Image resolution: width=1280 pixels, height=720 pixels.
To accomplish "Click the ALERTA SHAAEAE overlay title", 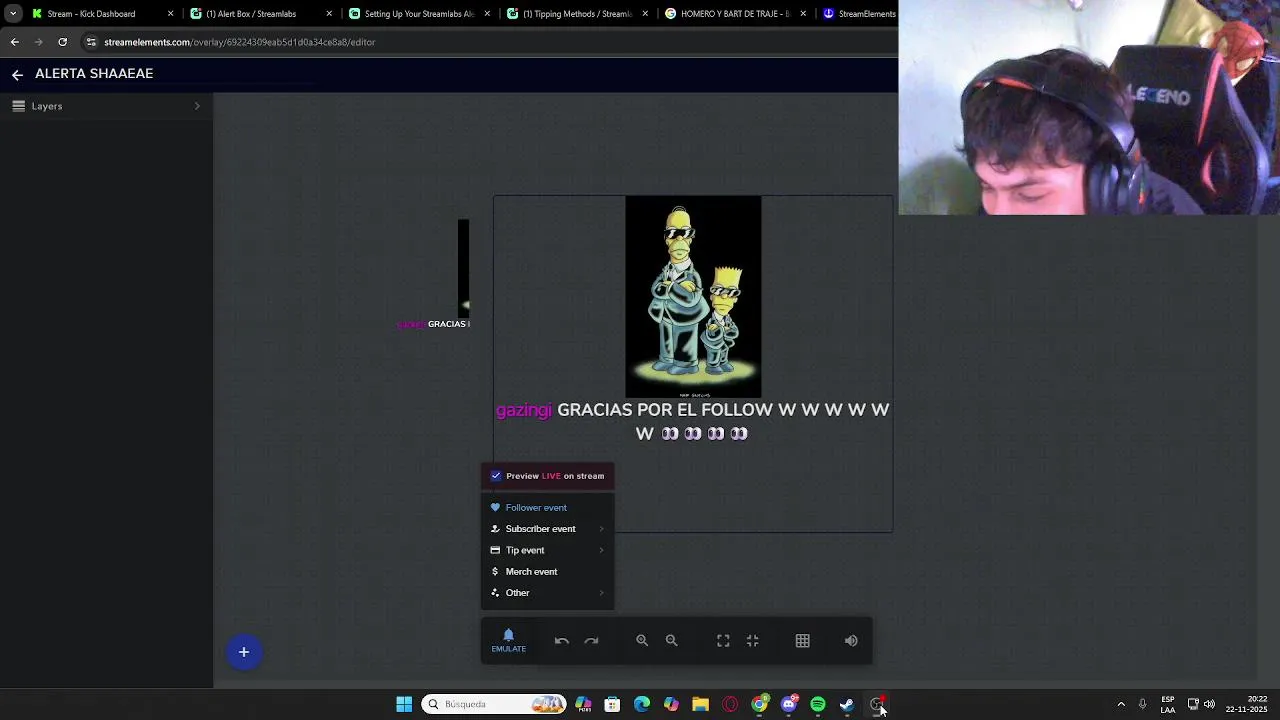I will (94, 74).
